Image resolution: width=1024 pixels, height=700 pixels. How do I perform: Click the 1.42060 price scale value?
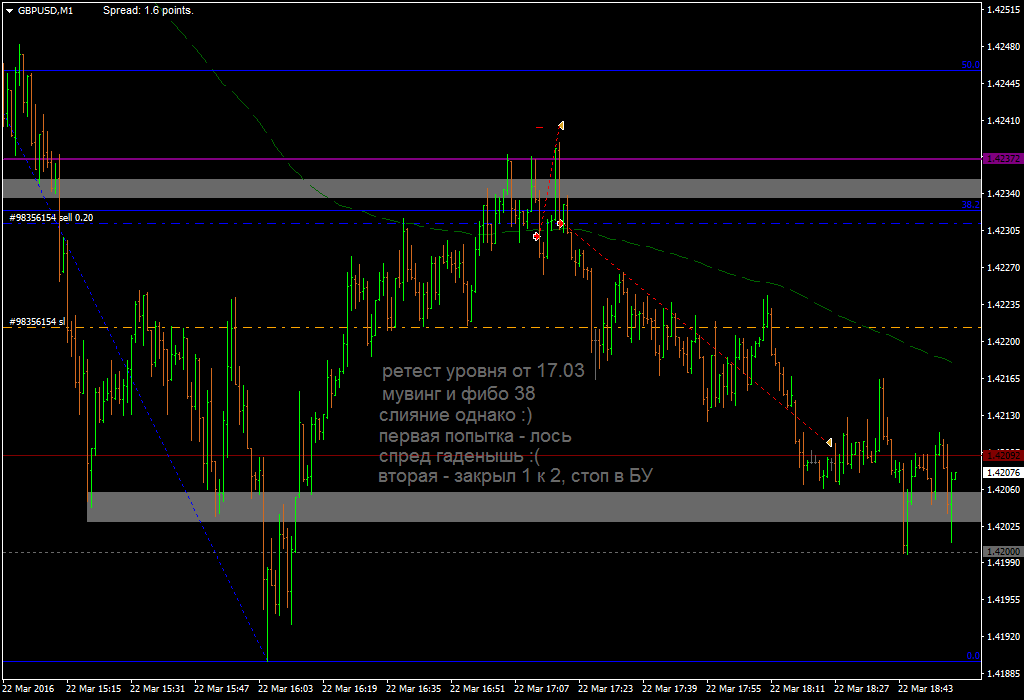click(1003, 488)
